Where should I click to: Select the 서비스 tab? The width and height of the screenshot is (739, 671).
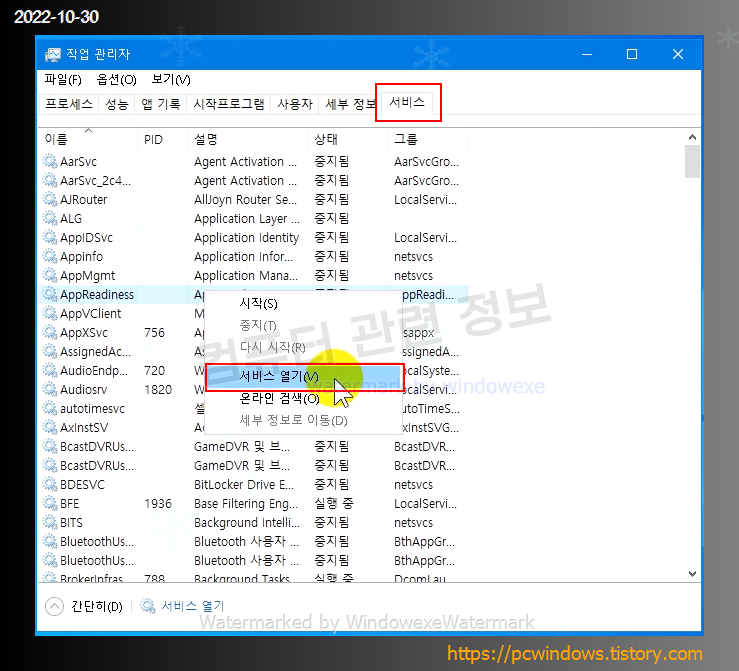(x=407, y=102)
